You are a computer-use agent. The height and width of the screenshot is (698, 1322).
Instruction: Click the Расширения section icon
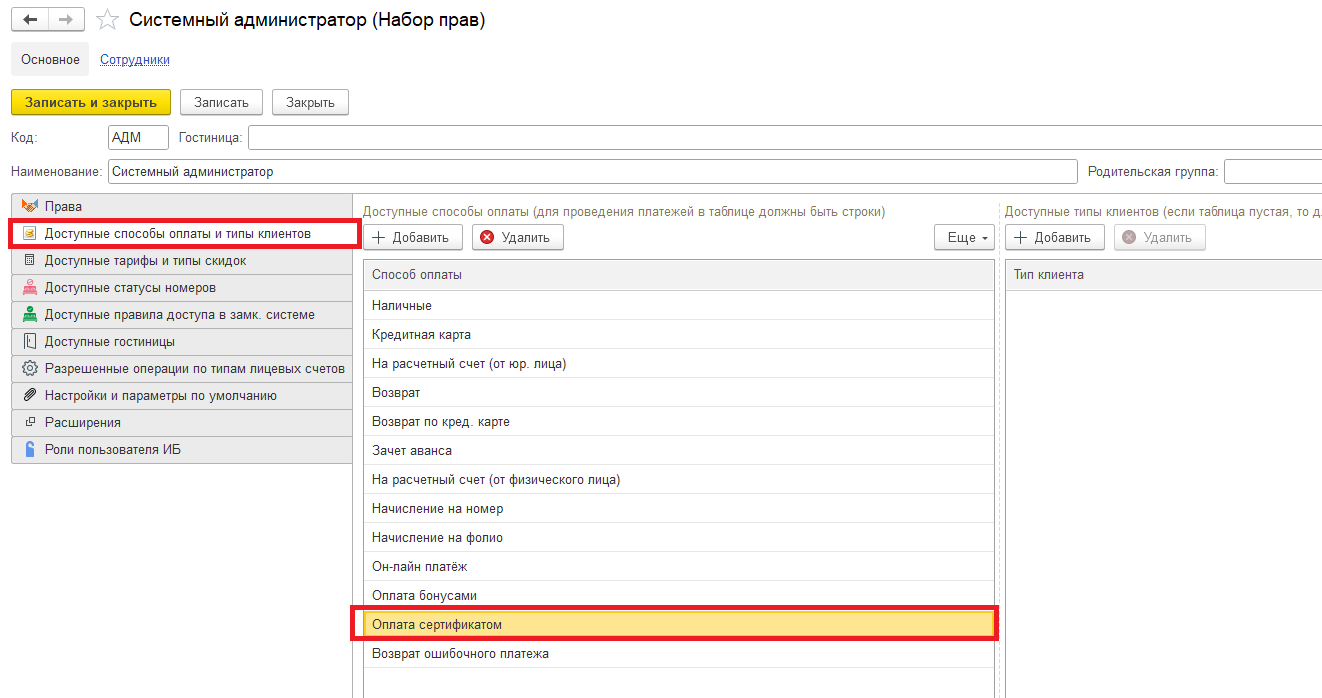(x=29, y=422)
